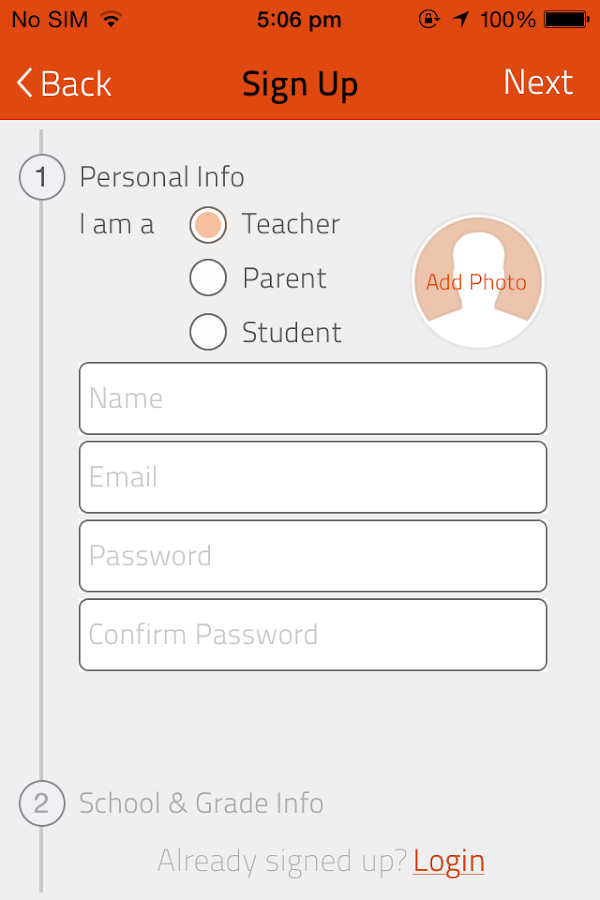Focus the Name input field
This screenshot has width=600, height=900.
coord(313,398)
